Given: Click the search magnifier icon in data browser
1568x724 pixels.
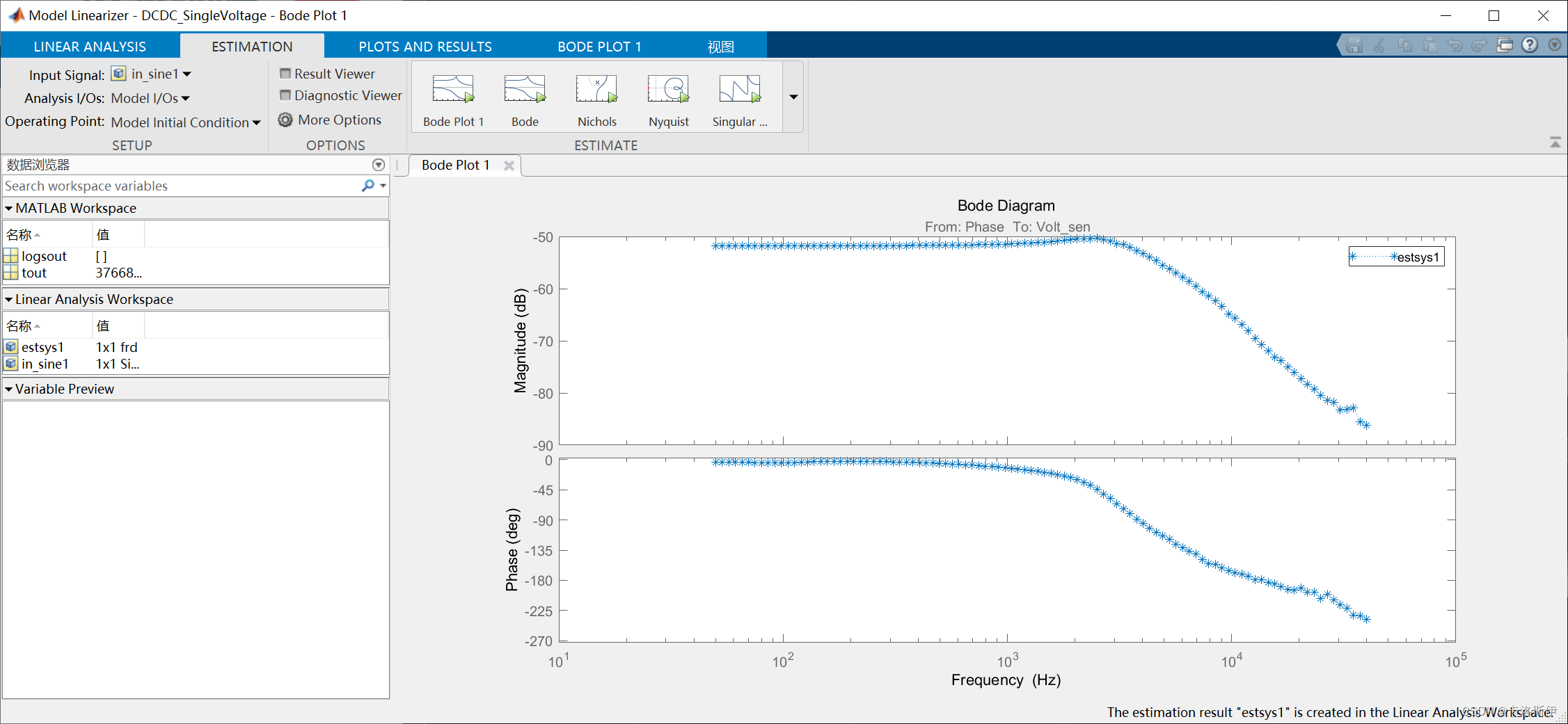Looking at the screenshot, I should pyautogui.click(x=367, y=186).
